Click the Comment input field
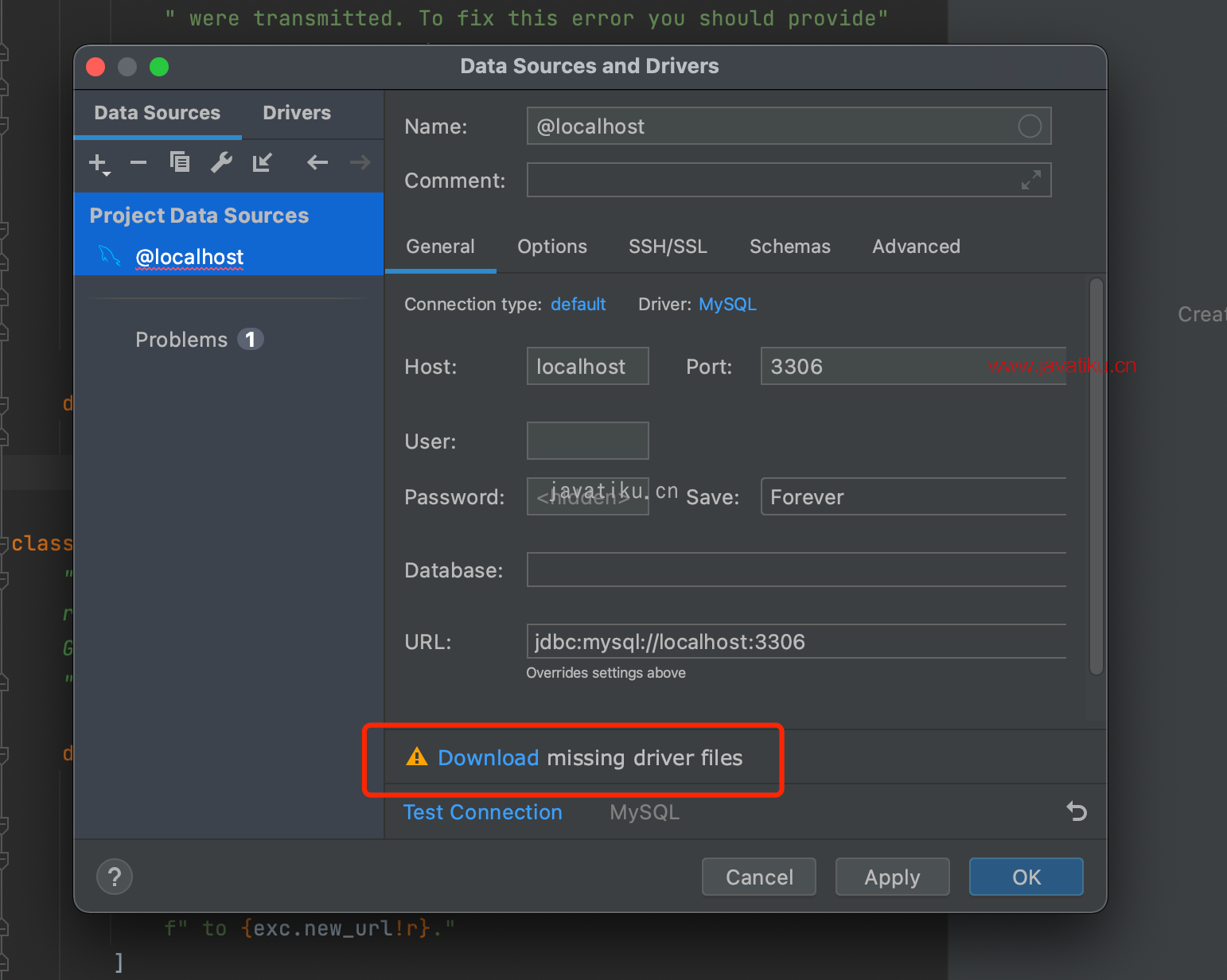This screenshot has width=1227, height=980. coord(789,180)
